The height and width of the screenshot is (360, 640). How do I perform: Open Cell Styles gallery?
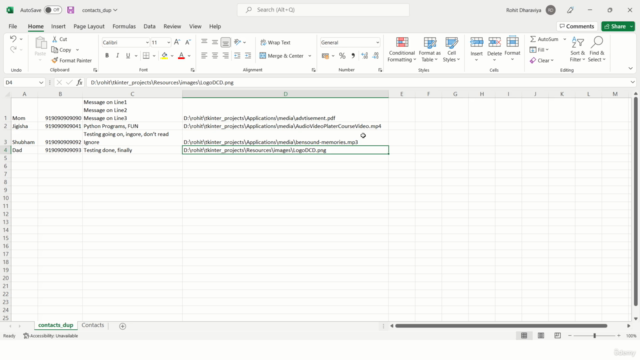point(451,49)
